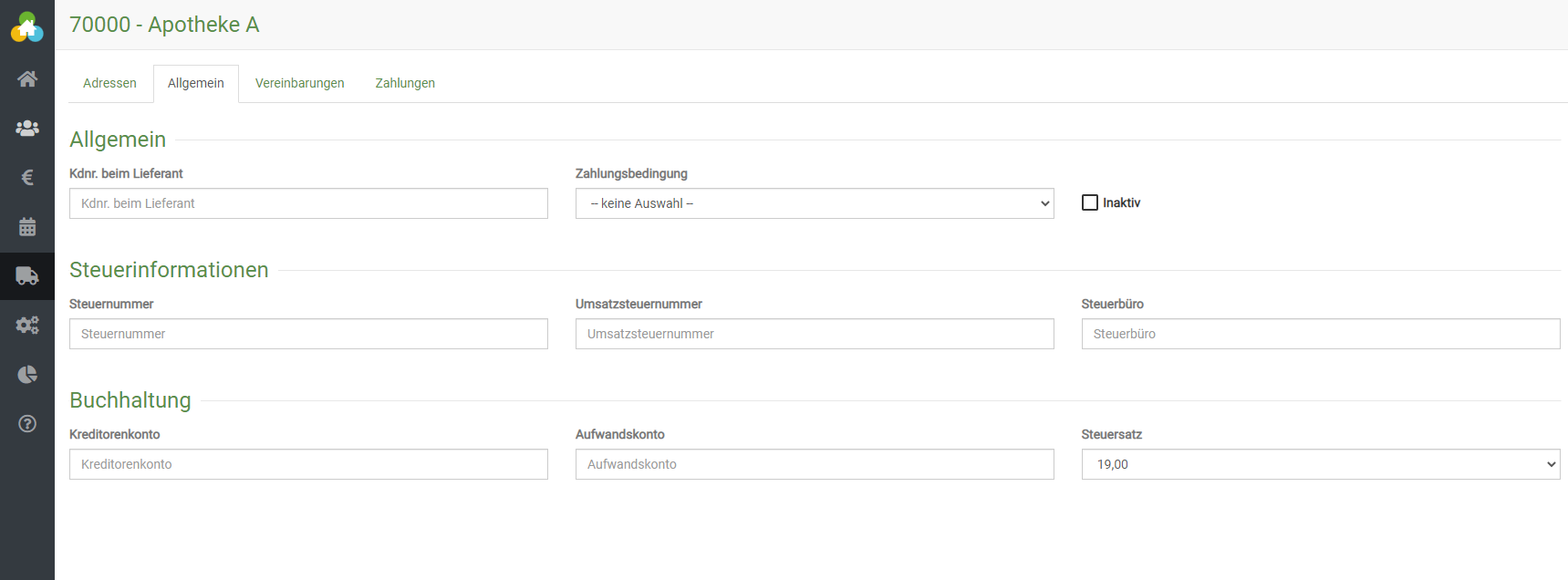The height and width of the screenshot is (580, 1568).
Task: Select the delivery truck sidebar icon
Action: pos(27,276)
